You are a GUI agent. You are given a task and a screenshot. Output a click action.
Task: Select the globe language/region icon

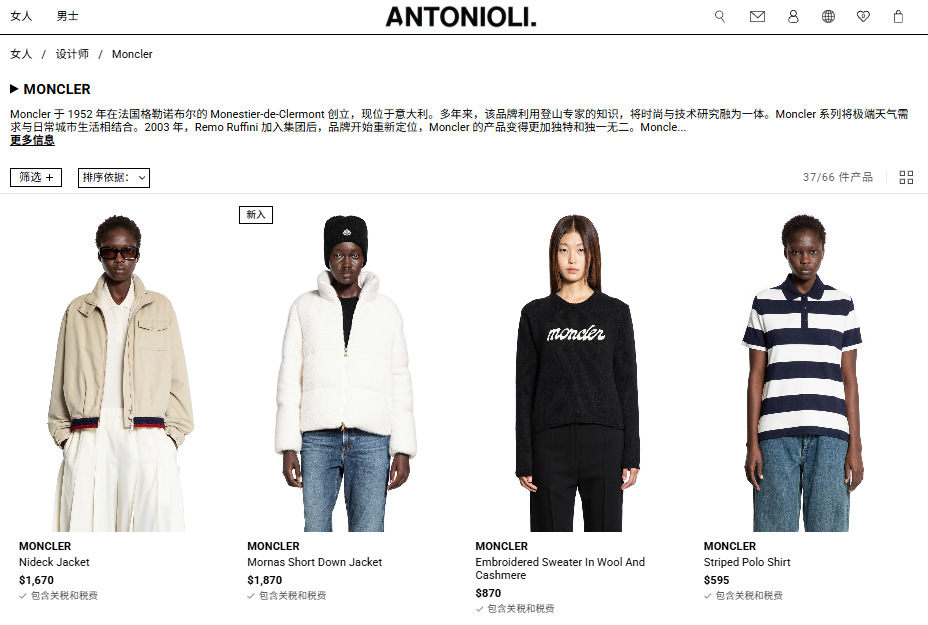pyautogui.click(x=828, y=17)
